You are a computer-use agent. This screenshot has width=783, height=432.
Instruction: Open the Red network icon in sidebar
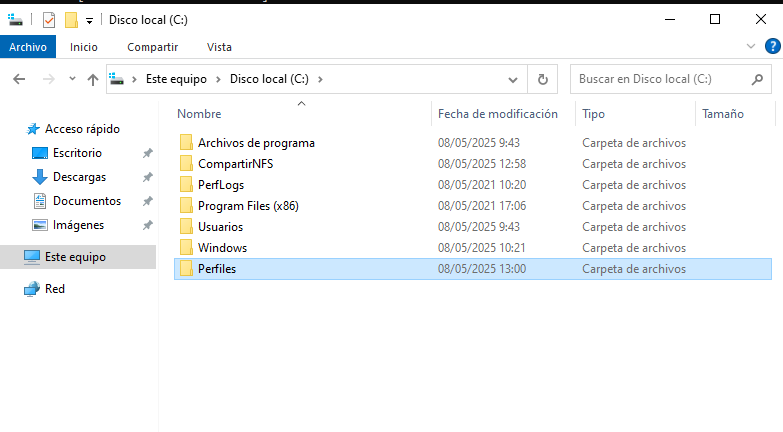click(32, 289)
